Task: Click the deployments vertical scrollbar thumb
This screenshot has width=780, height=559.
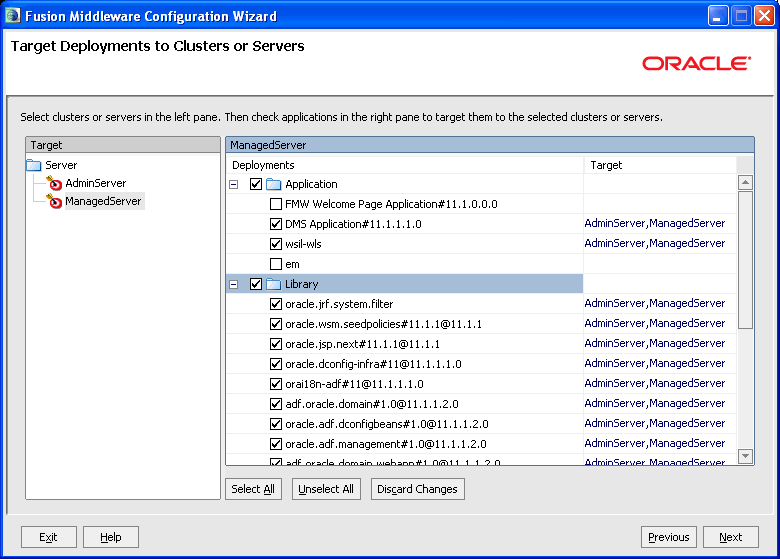Action: click(x=745, y=260)
